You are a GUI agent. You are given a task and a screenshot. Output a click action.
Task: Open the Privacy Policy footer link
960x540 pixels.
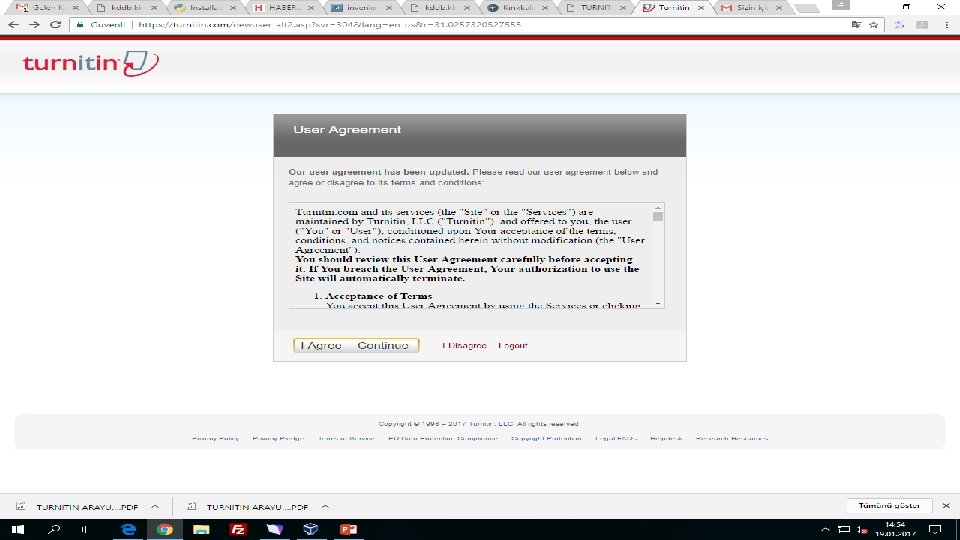[x=216, y=438]
